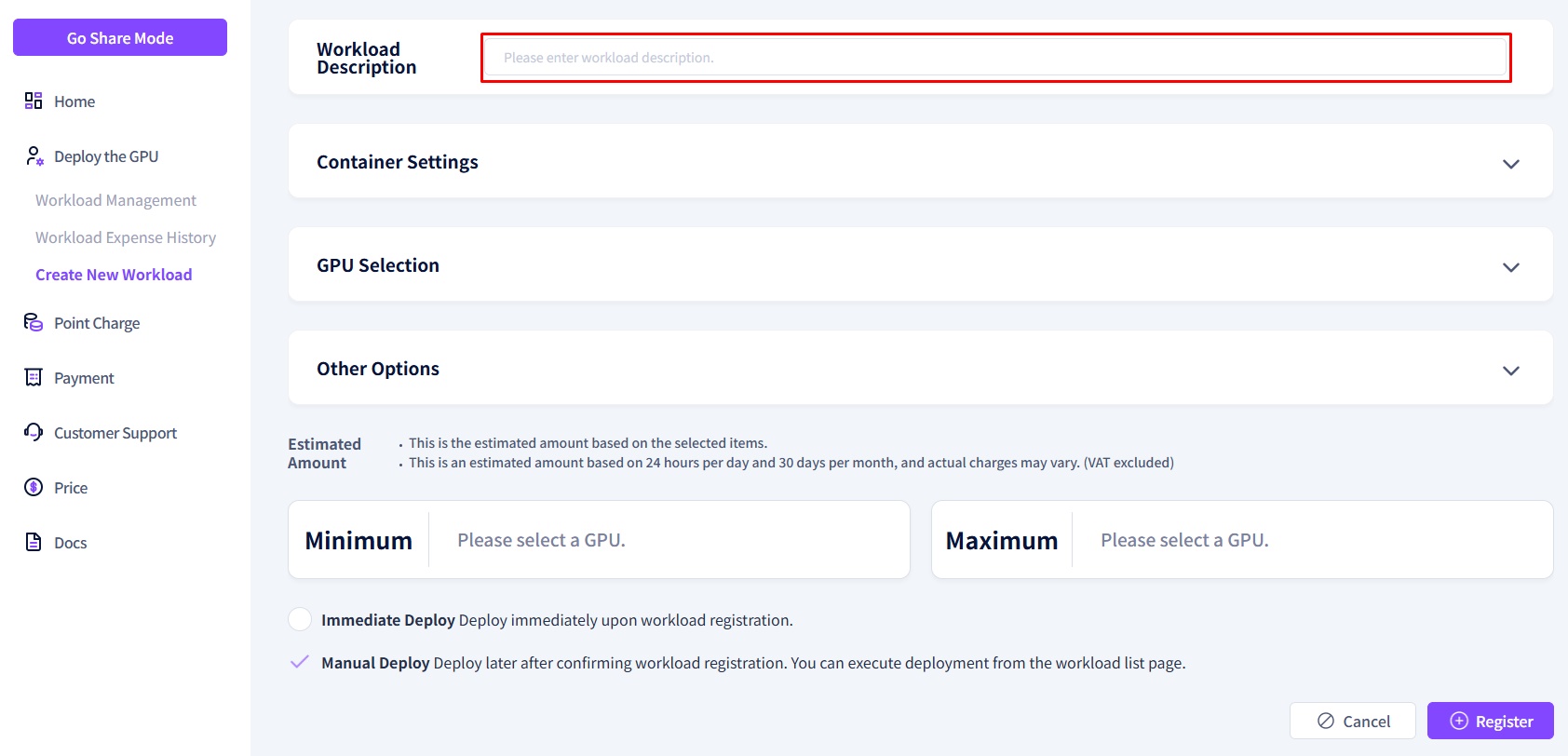Select the Immediate Deploy radio option
Screen dimensions: 1568x756
click(x=300, y=619)
